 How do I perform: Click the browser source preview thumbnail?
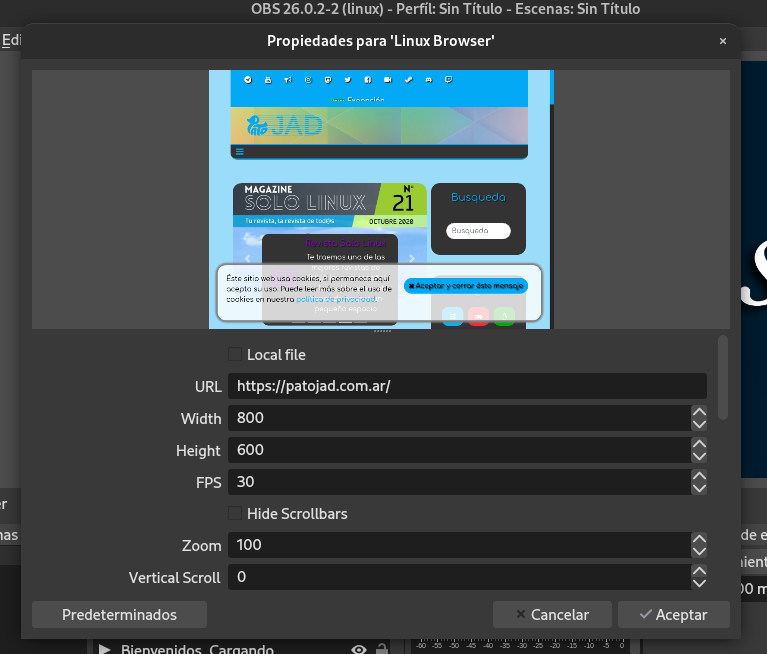point(381,199)
